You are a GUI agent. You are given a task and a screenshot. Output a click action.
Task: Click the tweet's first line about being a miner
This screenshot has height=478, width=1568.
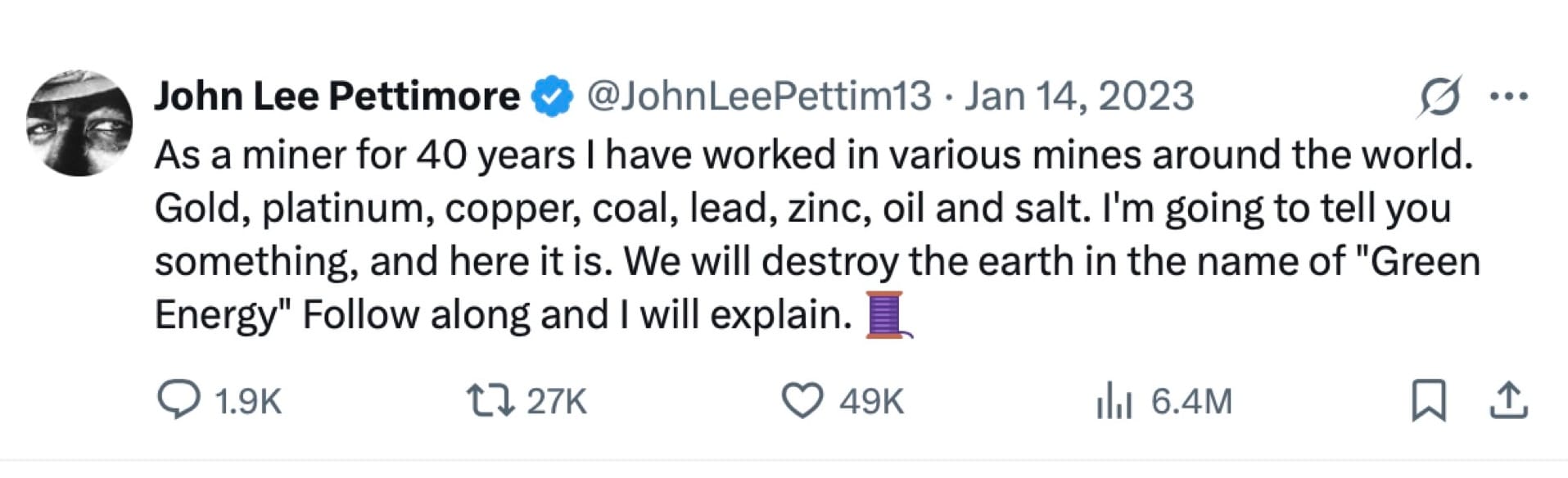813,155
